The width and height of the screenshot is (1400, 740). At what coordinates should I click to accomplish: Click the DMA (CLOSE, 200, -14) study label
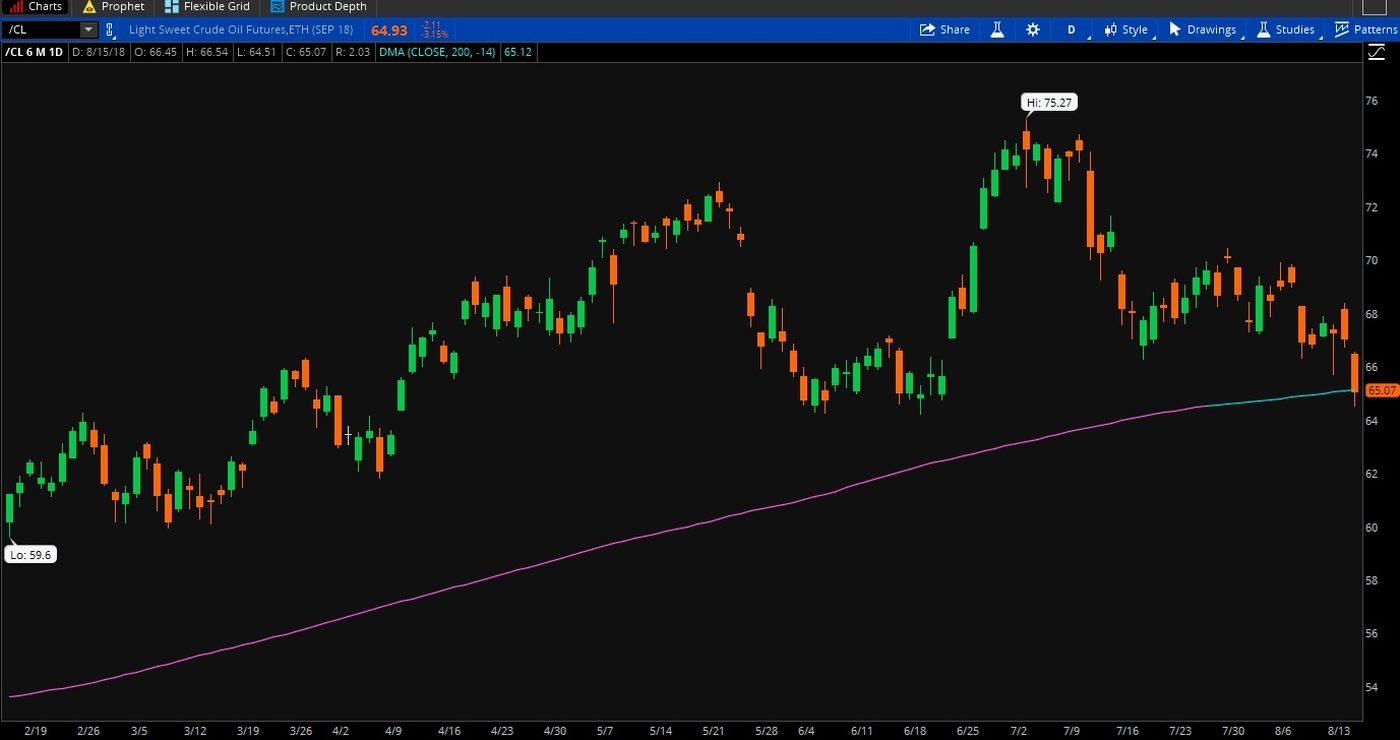pyautogui.click(x=437, y=52)
